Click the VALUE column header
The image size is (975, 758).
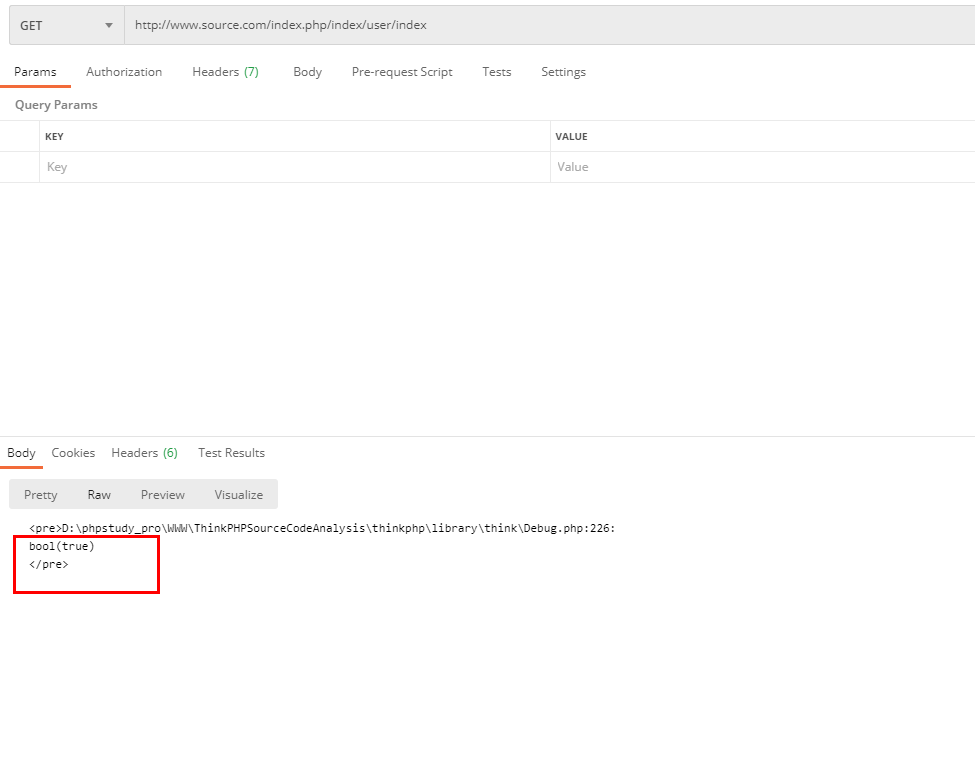tap(571, 137)
